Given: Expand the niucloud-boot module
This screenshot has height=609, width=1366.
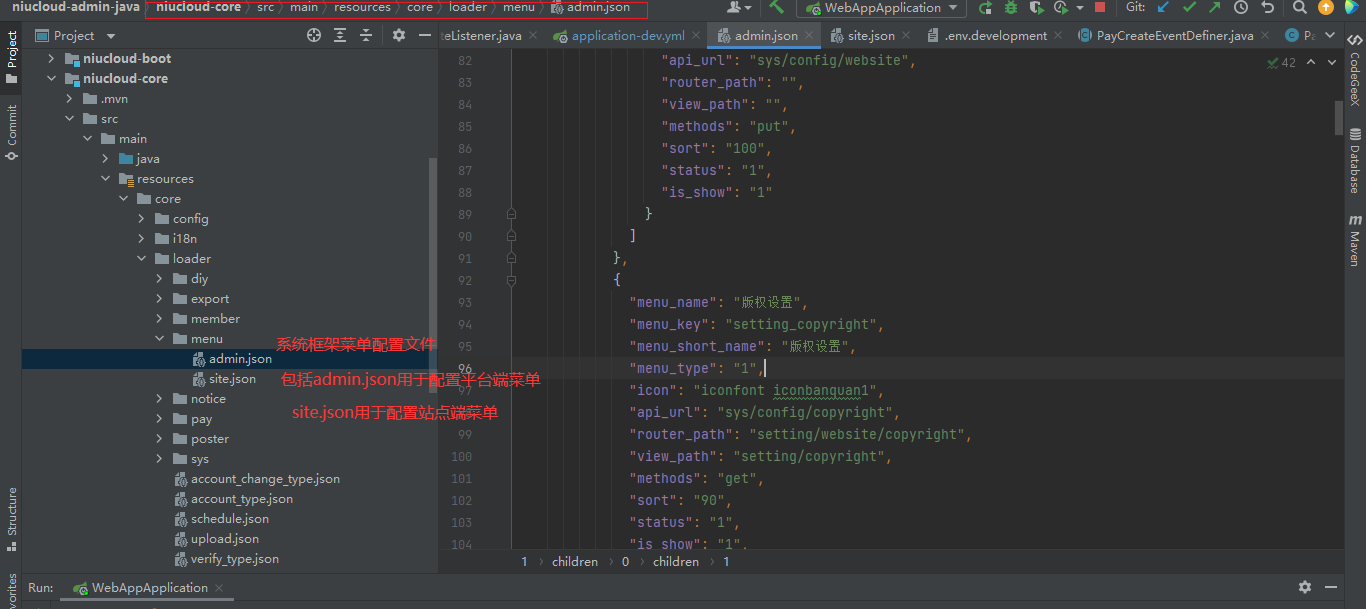Looking at the screenshot, I should [51, 59].
